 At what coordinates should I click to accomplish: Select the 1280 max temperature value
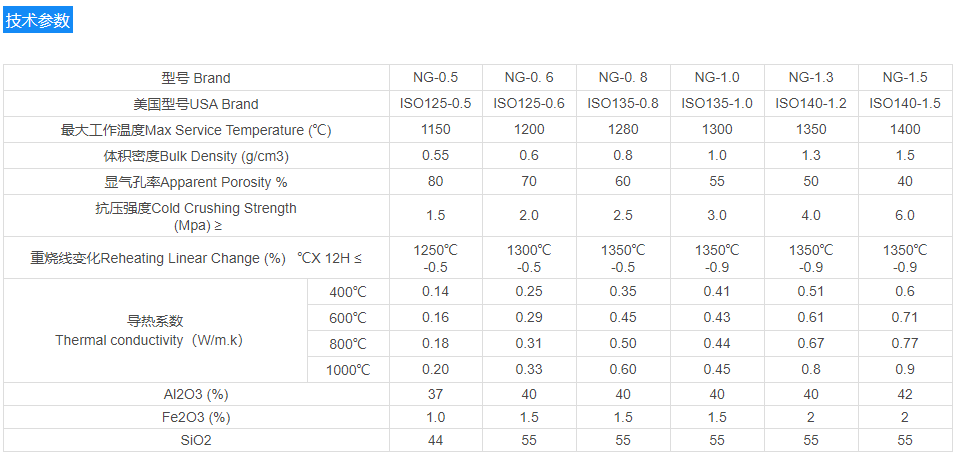point(623,130)
